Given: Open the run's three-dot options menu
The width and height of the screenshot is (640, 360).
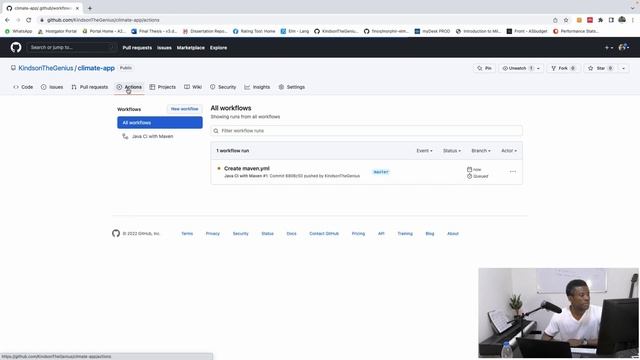Looking at the screenshot, I should (x=513, y=172).
